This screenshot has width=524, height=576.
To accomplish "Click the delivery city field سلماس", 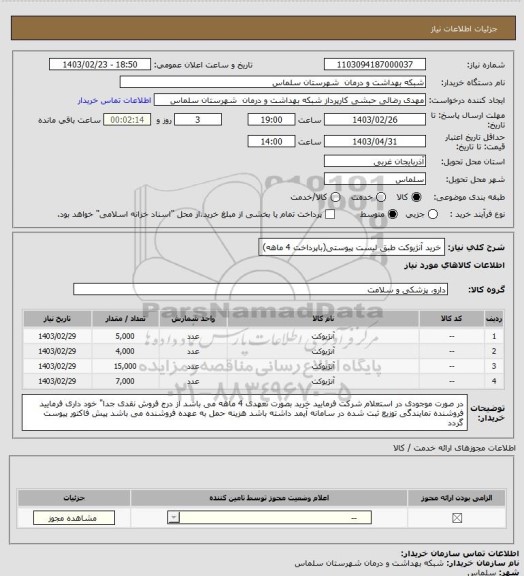I will [375, 179].
